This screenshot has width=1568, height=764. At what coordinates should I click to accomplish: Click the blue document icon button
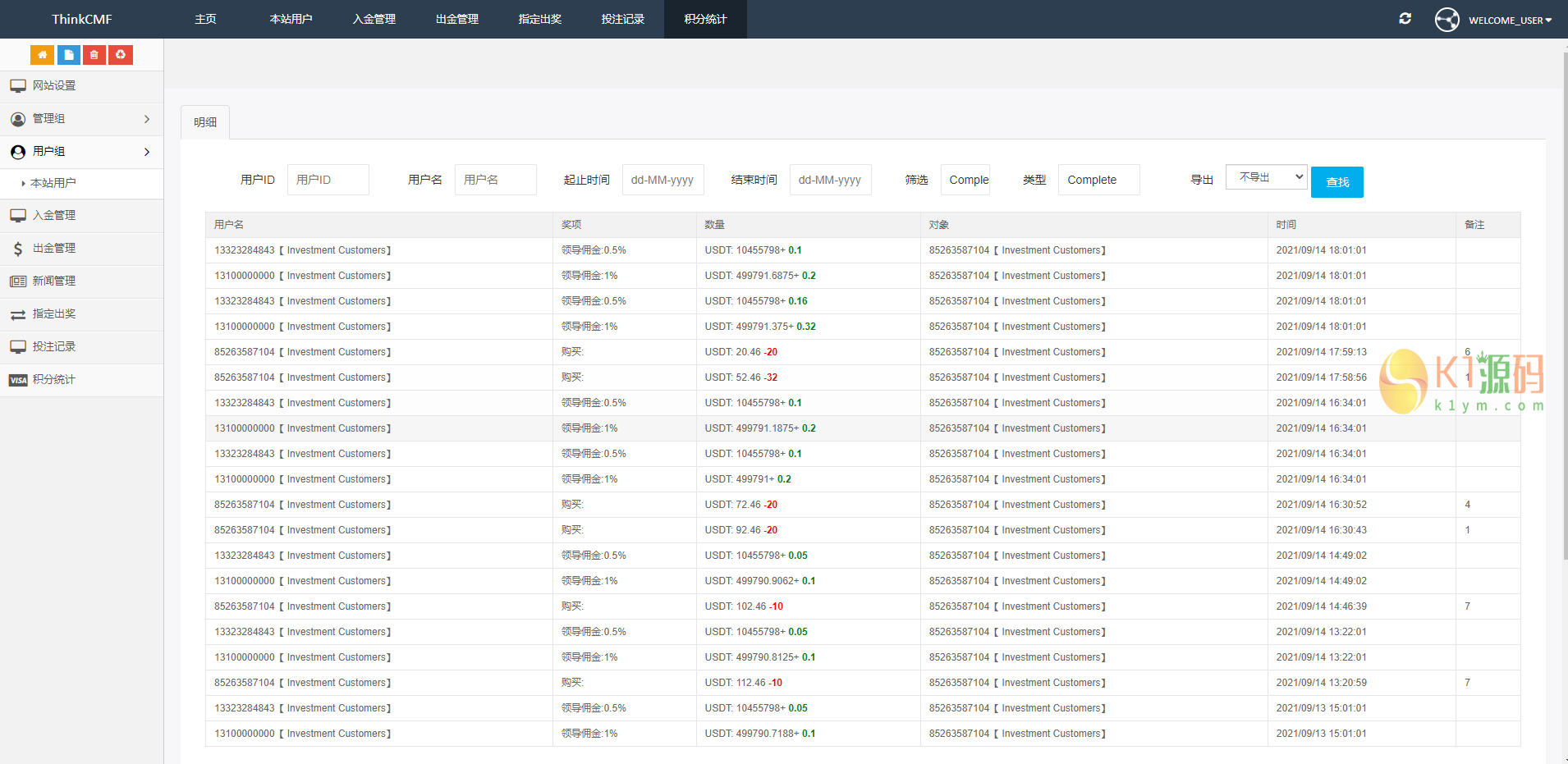[x=68, y=55]
